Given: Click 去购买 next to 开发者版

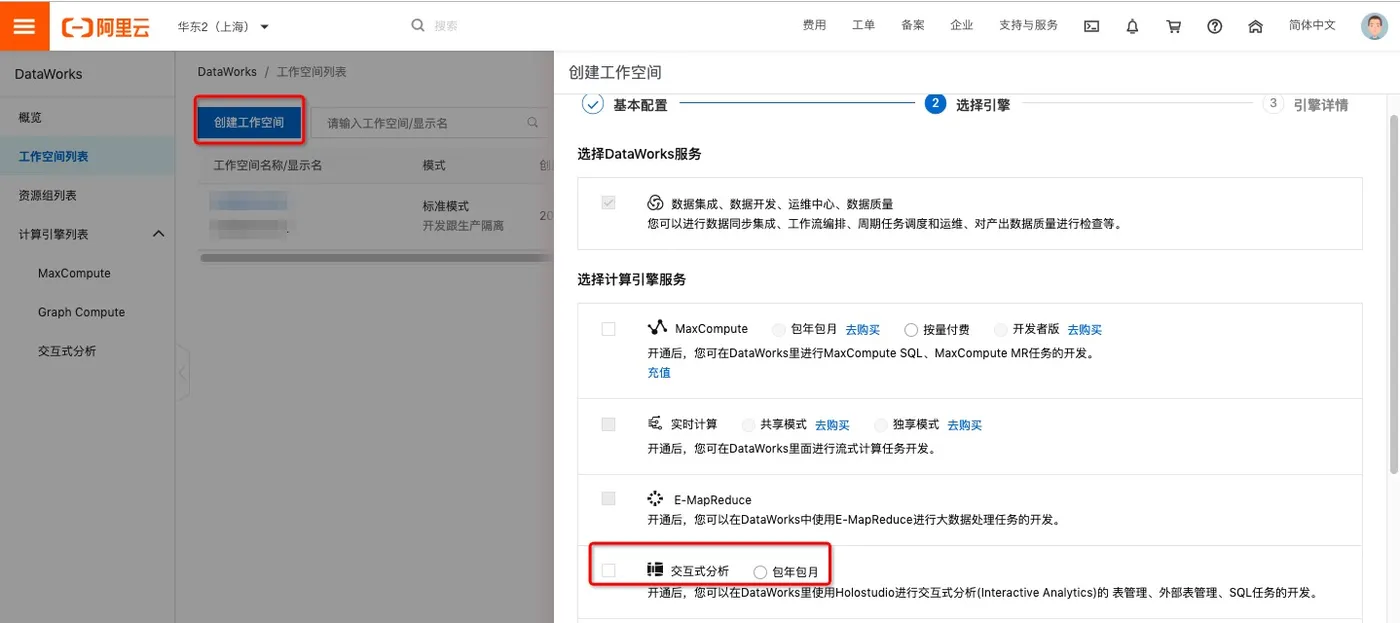Looking at the screenshot, I should coord(1085,329).
